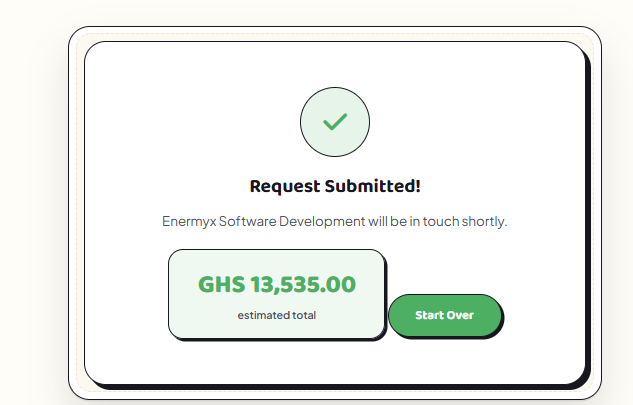Click the word Request in the heading
Viewport: 633px width, 405px height.
(x=285, y=187)
